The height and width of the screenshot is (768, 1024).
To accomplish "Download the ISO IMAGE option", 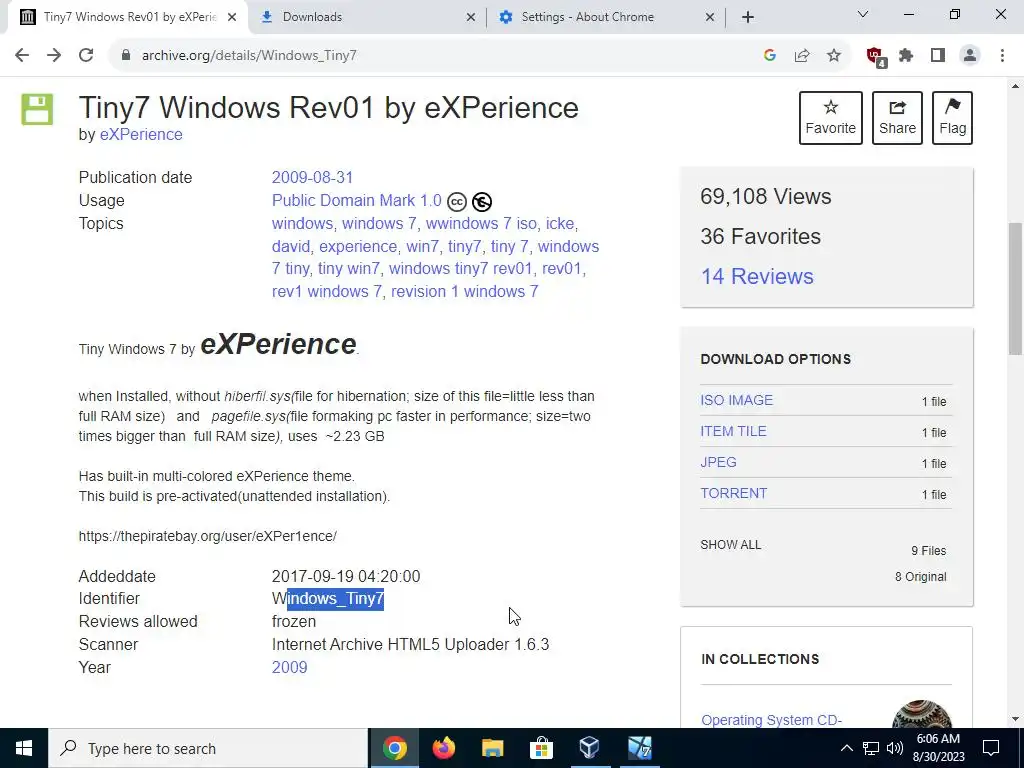I will coord(737,400).
